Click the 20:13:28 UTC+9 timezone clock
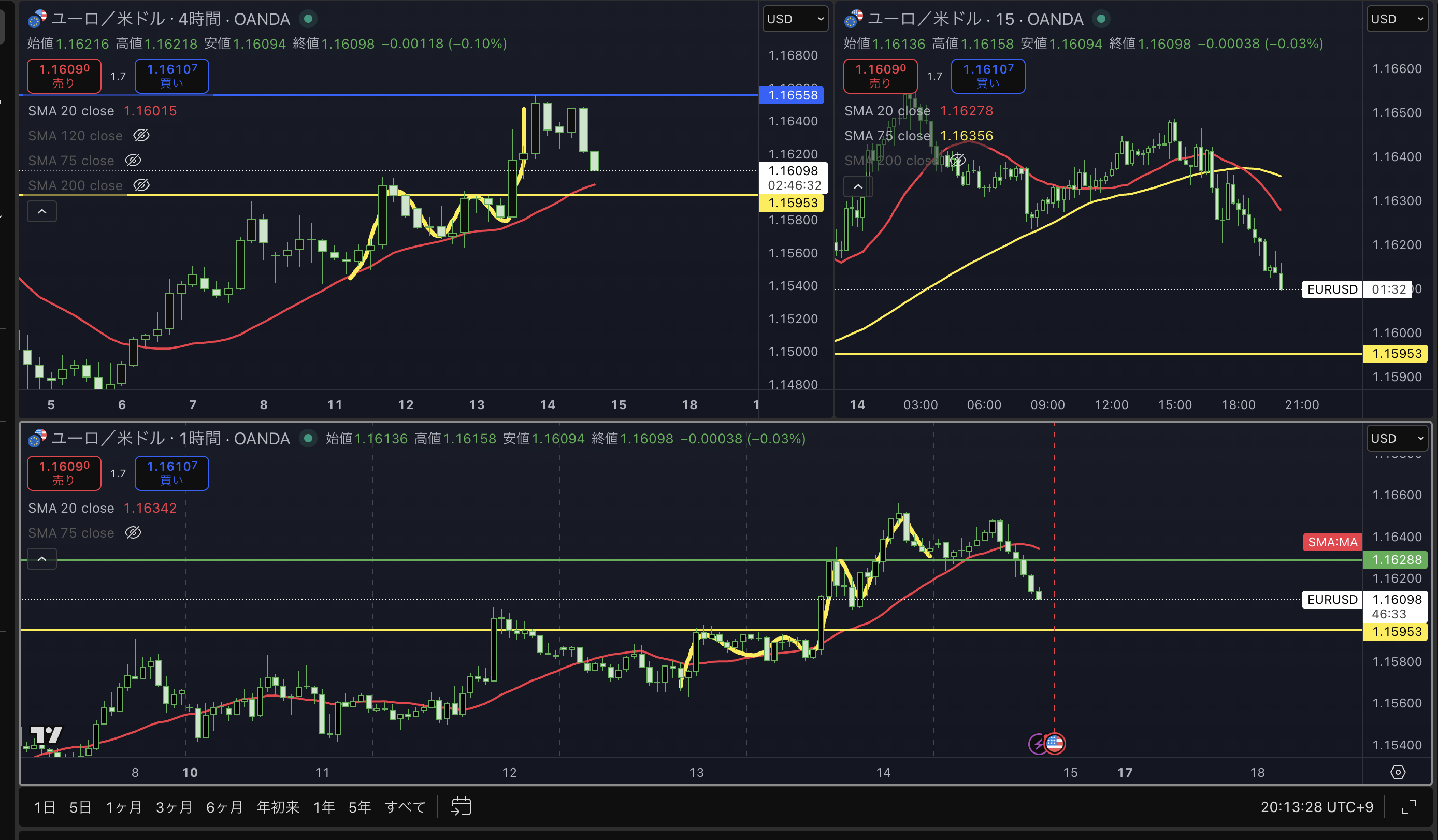Viewport: 1438px width, 840px height. 1316,807
